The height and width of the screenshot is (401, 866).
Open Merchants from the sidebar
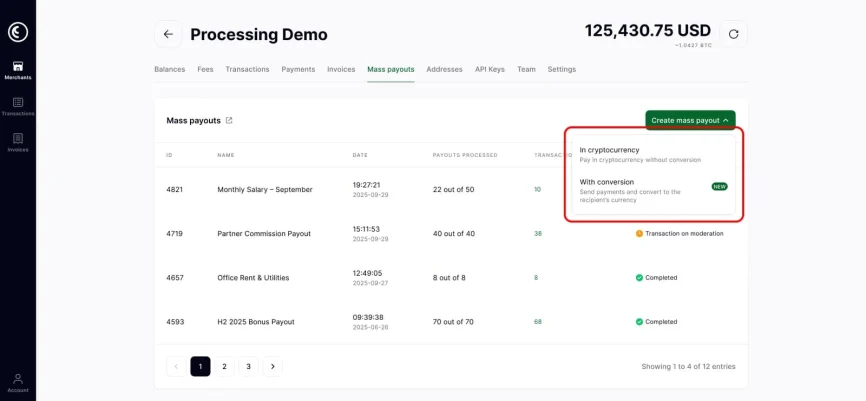pos(18,70)
